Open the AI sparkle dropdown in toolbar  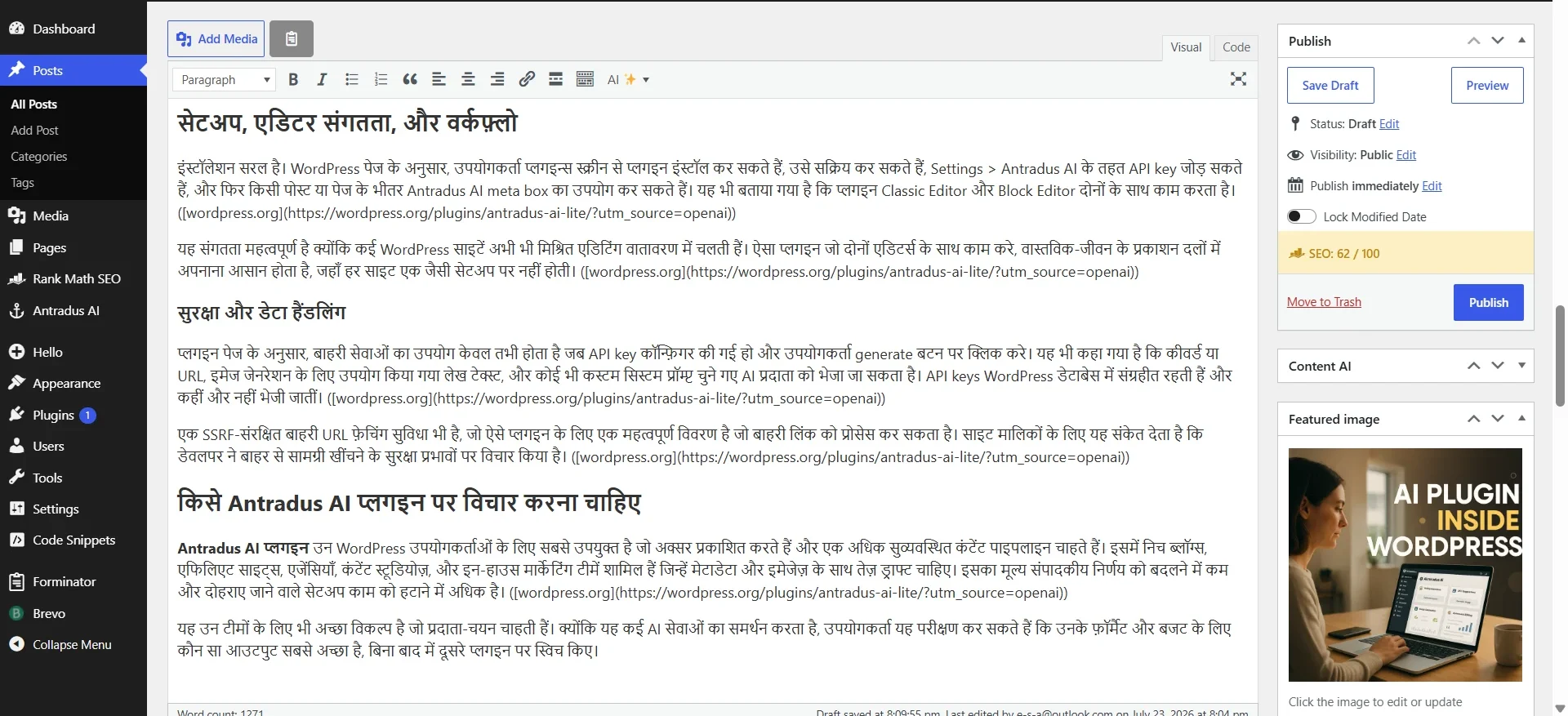pyautogui.click(x=628, y=79)
